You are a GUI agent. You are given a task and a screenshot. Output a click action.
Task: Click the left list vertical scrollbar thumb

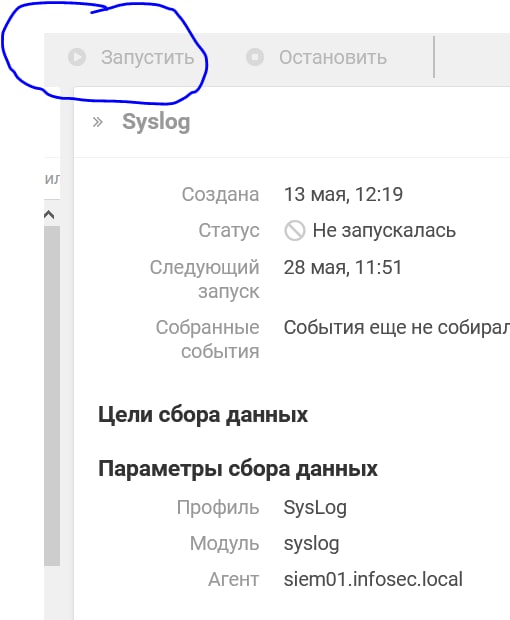pos(52,395)
